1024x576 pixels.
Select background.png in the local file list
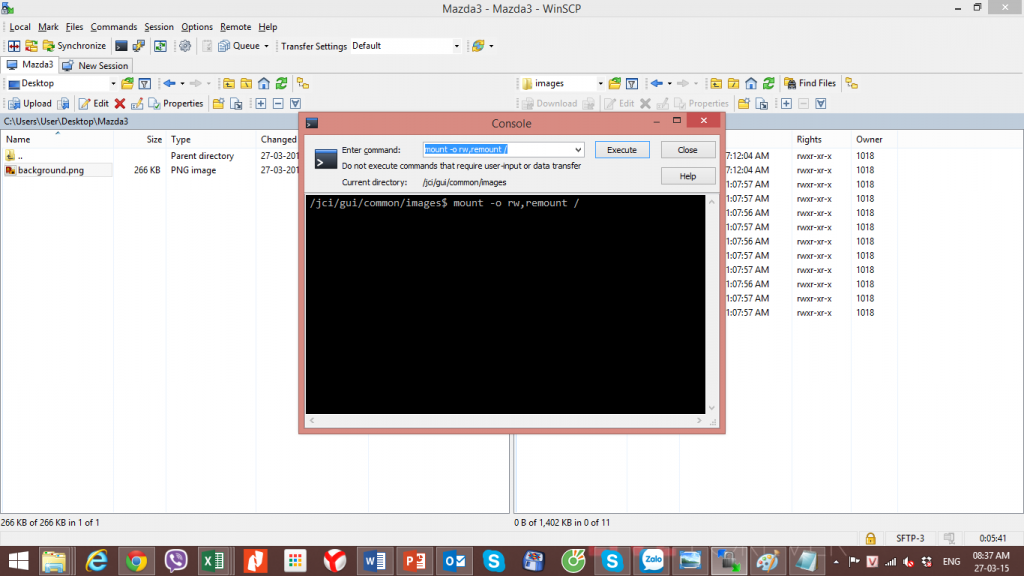click(51, 170)
